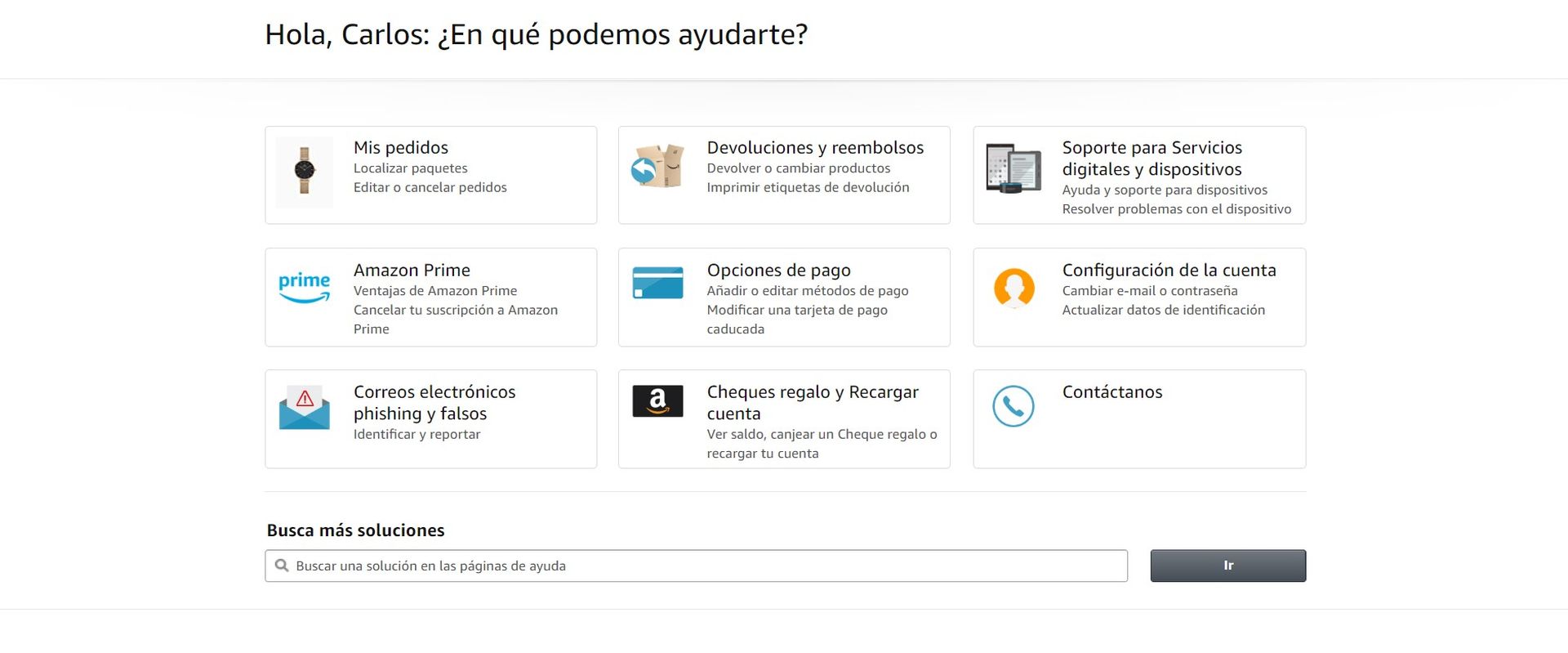Click 'Cancelar tu suscripción a Amazon Prime'
Image resolution: width=1568 pixels, height=653 pixels.
click(456, 320)
